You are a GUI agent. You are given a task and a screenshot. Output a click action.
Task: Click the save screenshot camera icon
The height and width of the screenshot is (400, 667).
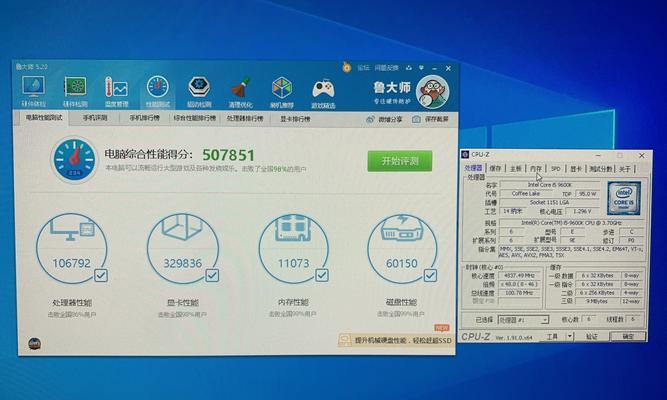(416, 120)
